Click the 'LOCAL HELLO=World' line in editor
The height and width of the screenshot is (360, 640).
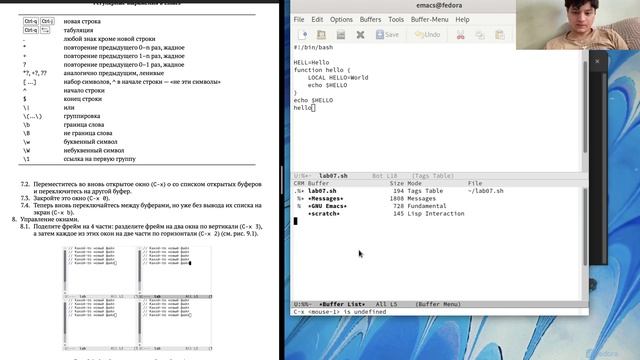pos(338,78)
